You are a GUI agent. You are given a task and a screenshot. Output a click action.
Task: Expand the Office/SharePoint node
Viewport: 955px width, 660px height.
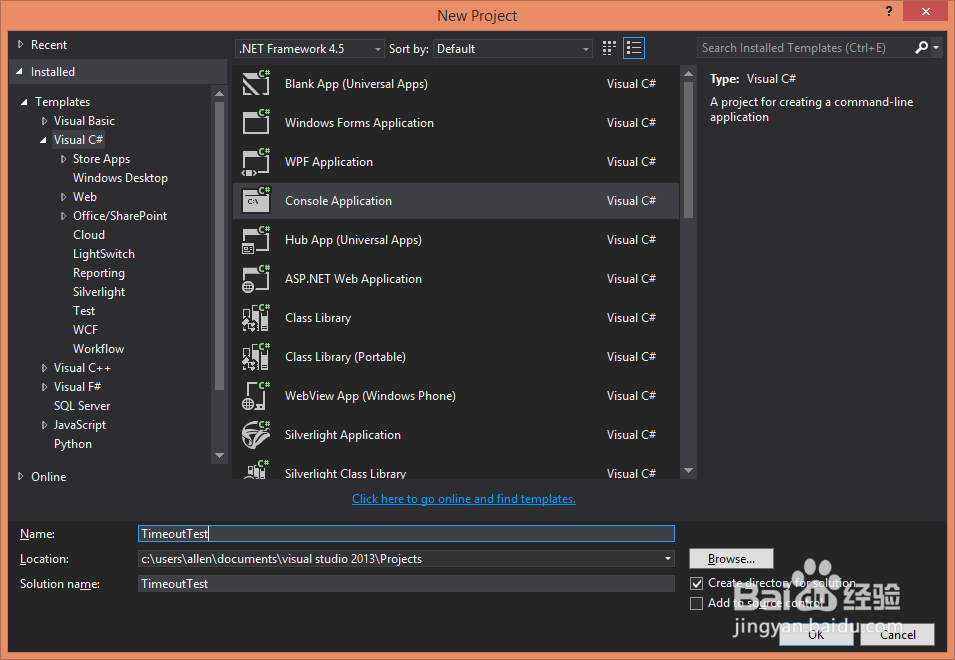tap(63, 216)
